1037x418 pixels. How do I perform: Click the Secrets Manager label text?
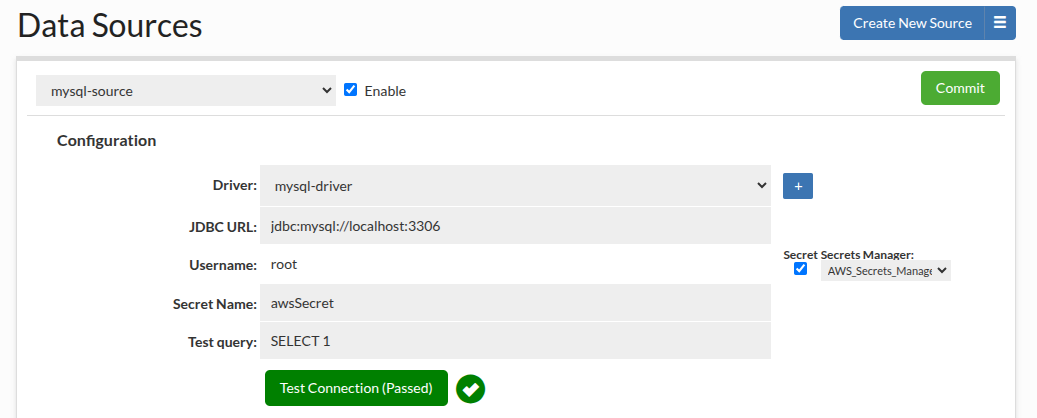867,255
